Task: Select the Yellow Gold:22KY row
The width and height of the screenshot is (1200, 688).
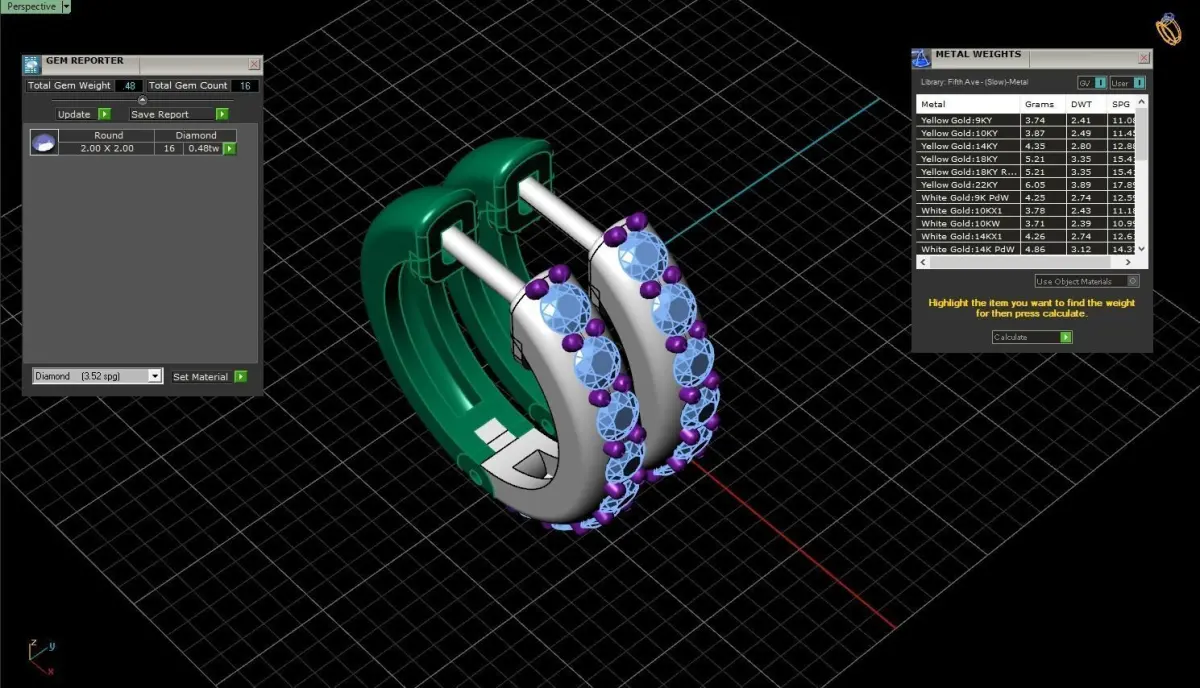Action: point(1026,185)
